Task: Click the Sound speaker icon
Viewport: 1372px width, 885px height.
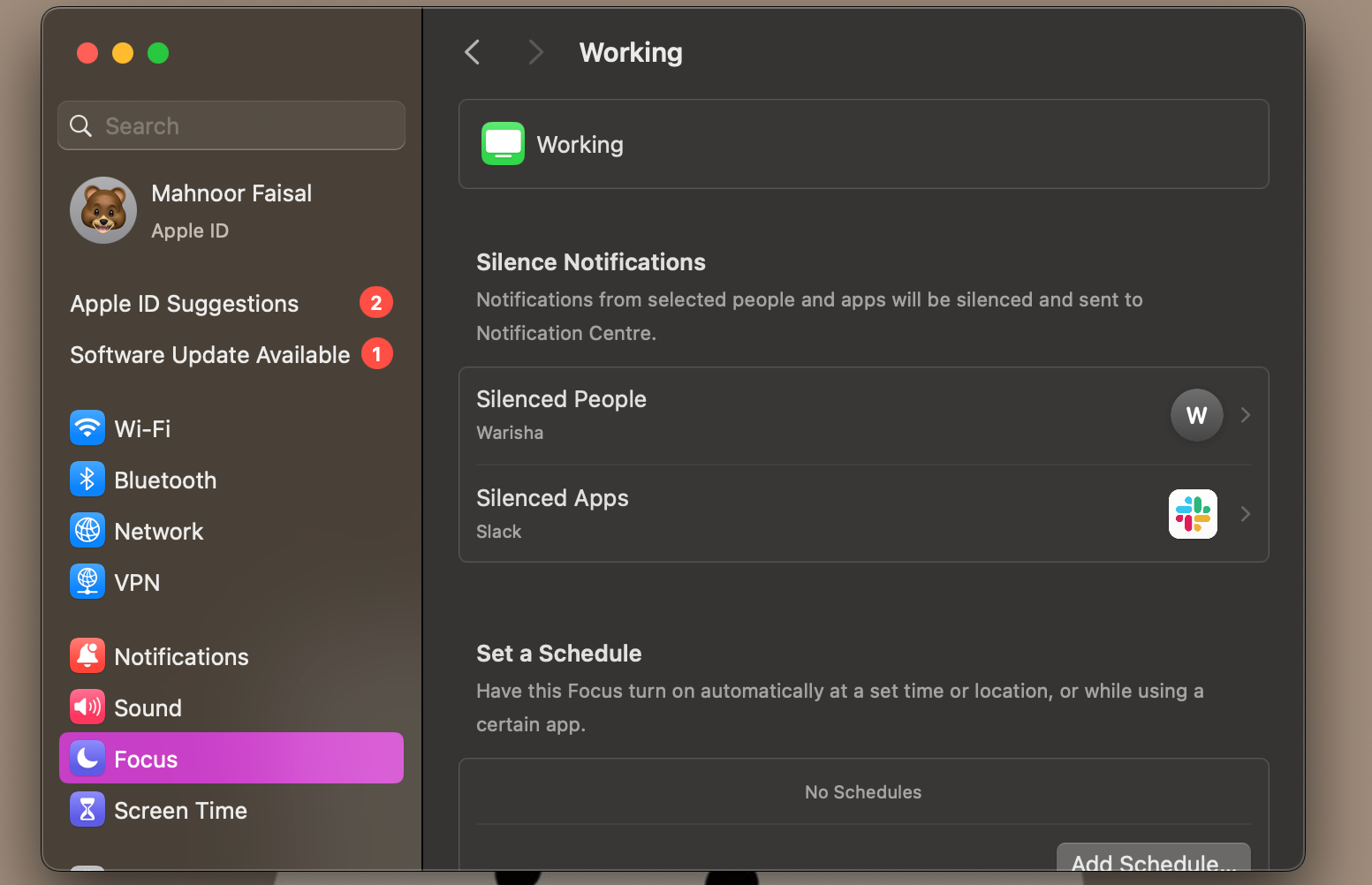Action: [x=87, y=707]
